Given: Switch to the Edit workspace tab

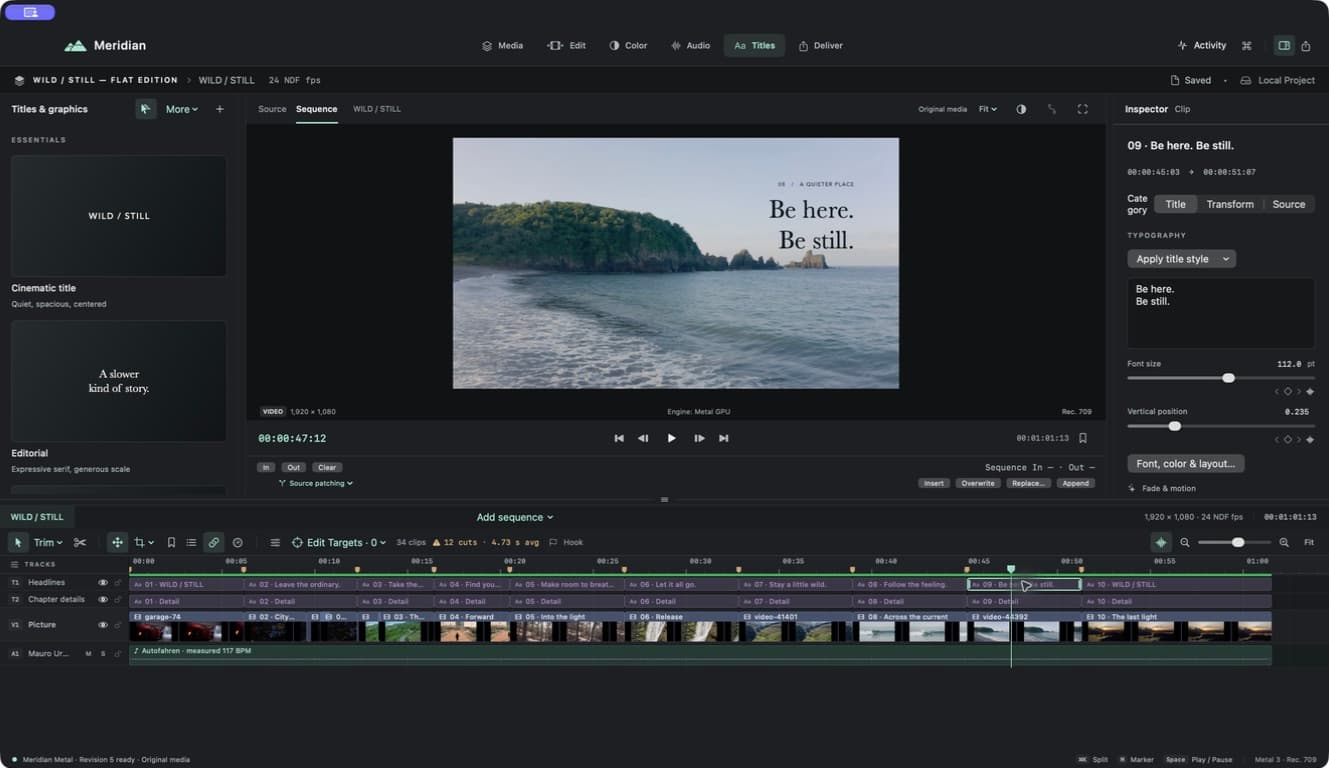Looking at the screenshot, I should [567, 45].
